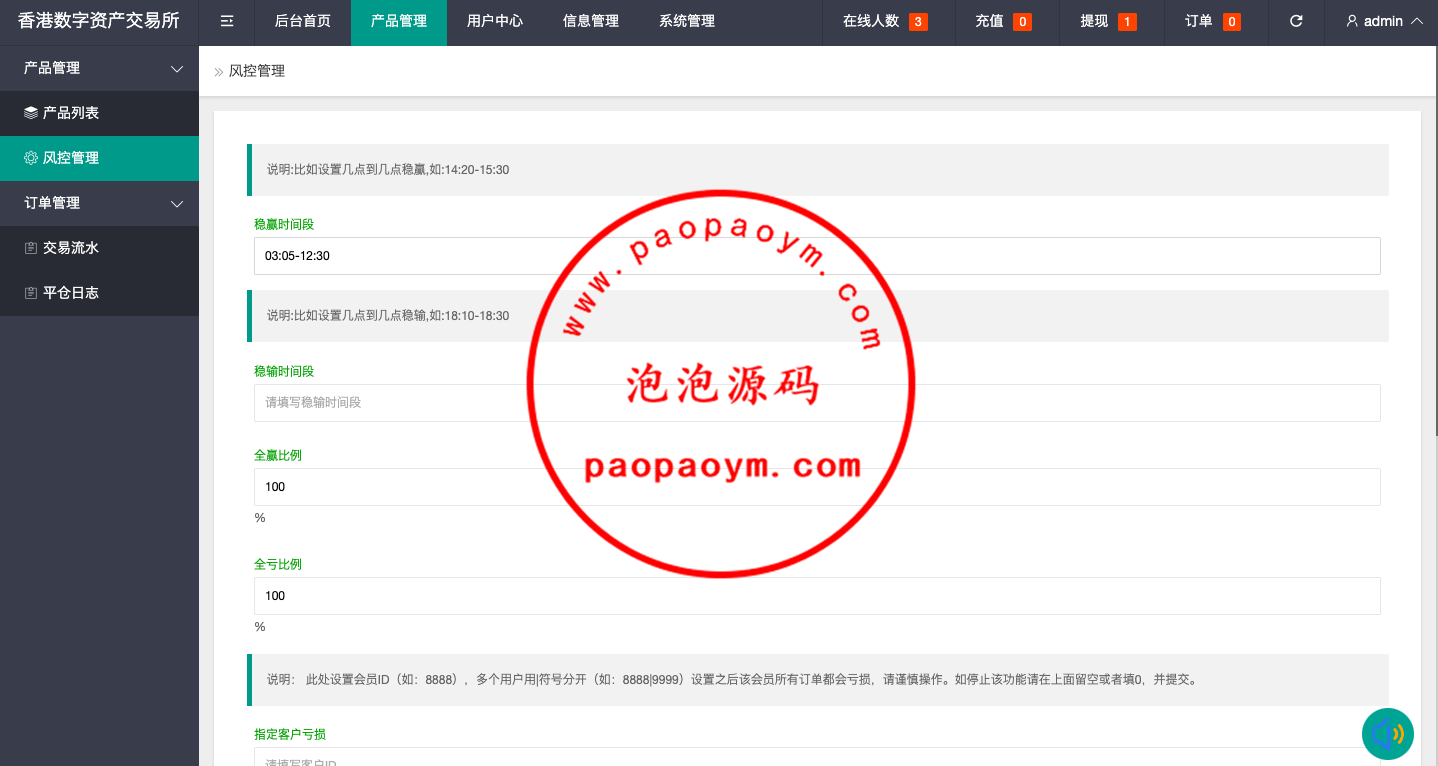The width and height of the screenshot is (1438, 766).
Task: Click the 稳输时间段 input field
Action: click(817, 403)
